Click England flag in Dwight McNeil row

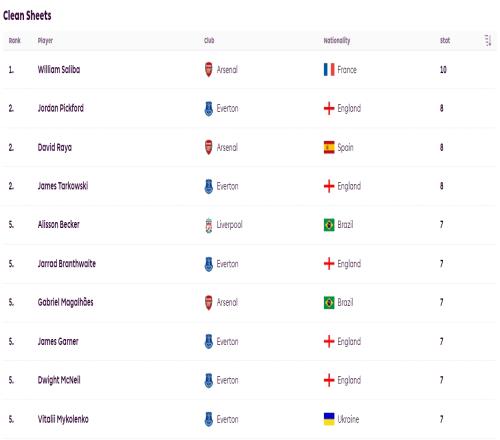point(329,380)
